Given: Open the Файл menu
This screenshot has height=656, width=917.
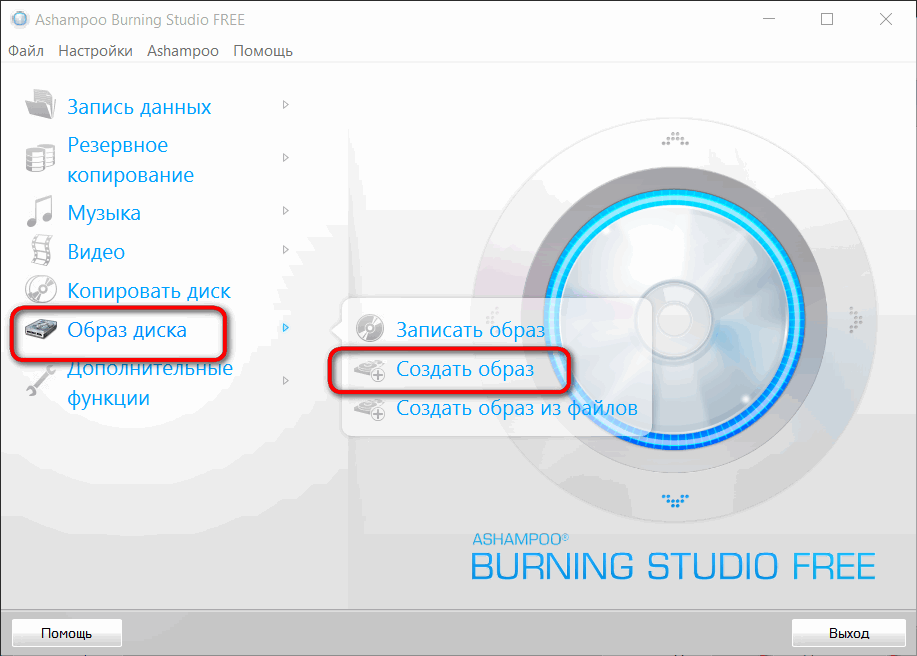Looking at the screenshot, I should click(26, 51).
